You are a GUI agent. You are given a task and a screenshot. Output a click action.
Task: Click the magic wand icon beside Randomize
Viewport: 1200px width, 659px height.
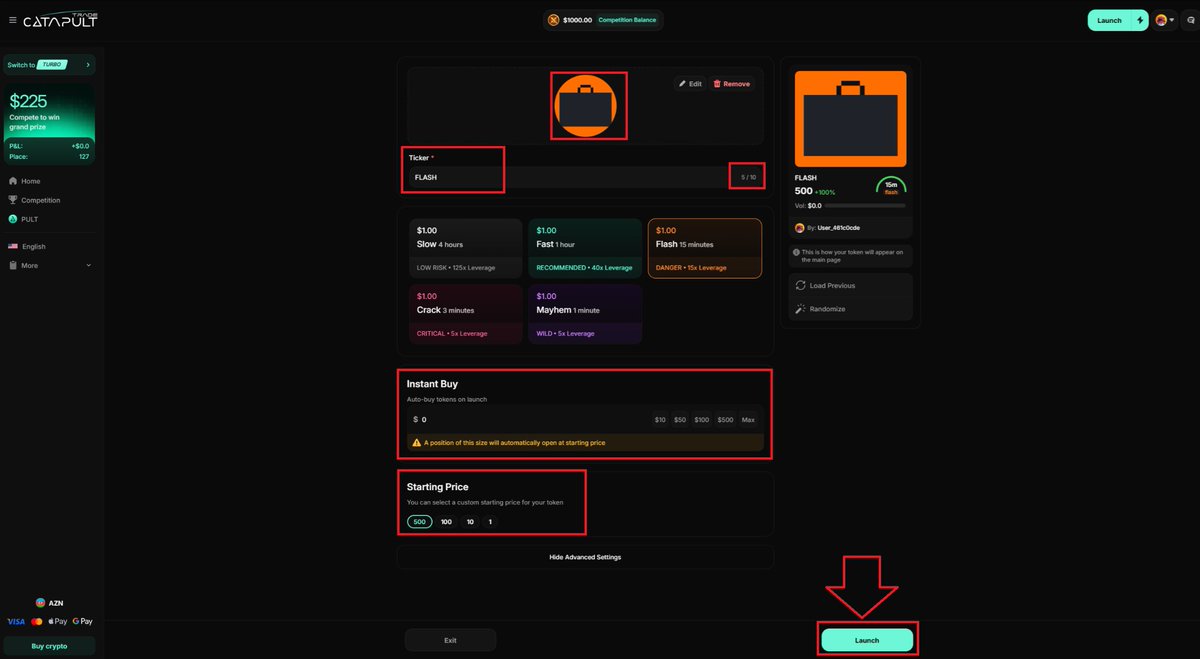[x=801, y=309]
